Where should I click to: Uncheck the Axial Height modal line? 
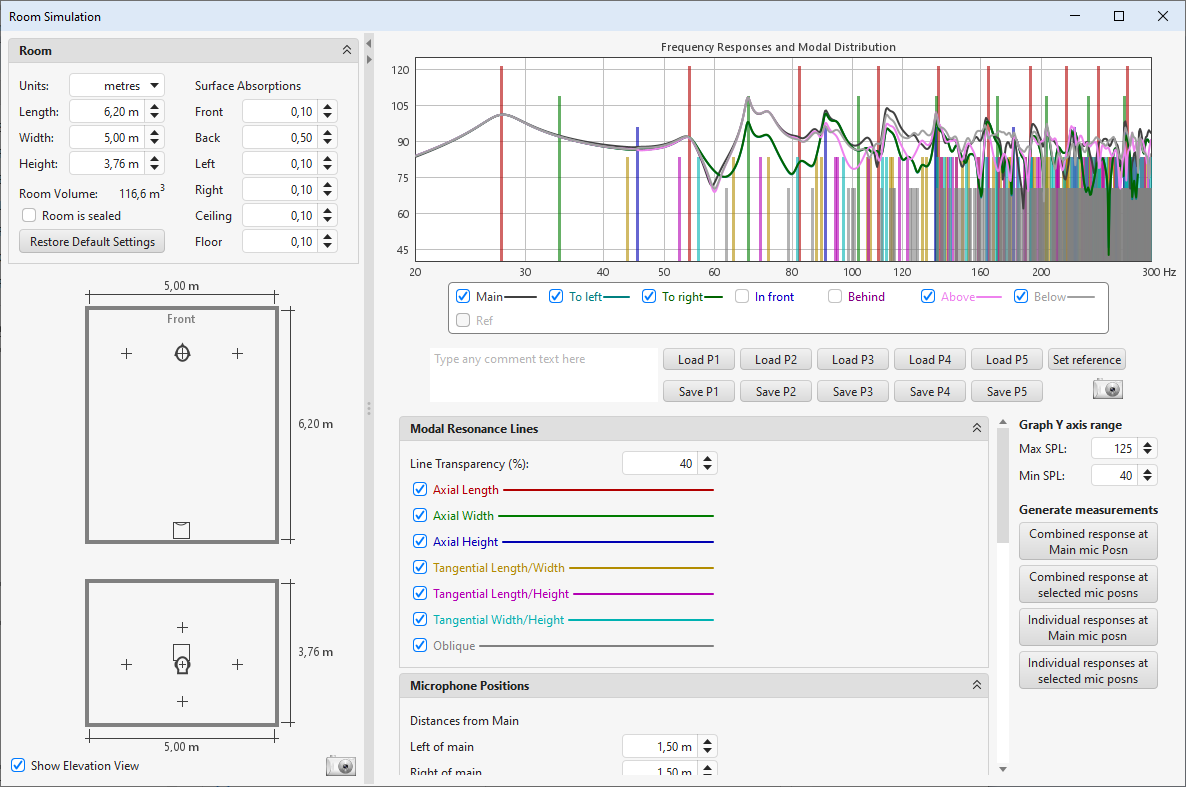click(420, 542)
